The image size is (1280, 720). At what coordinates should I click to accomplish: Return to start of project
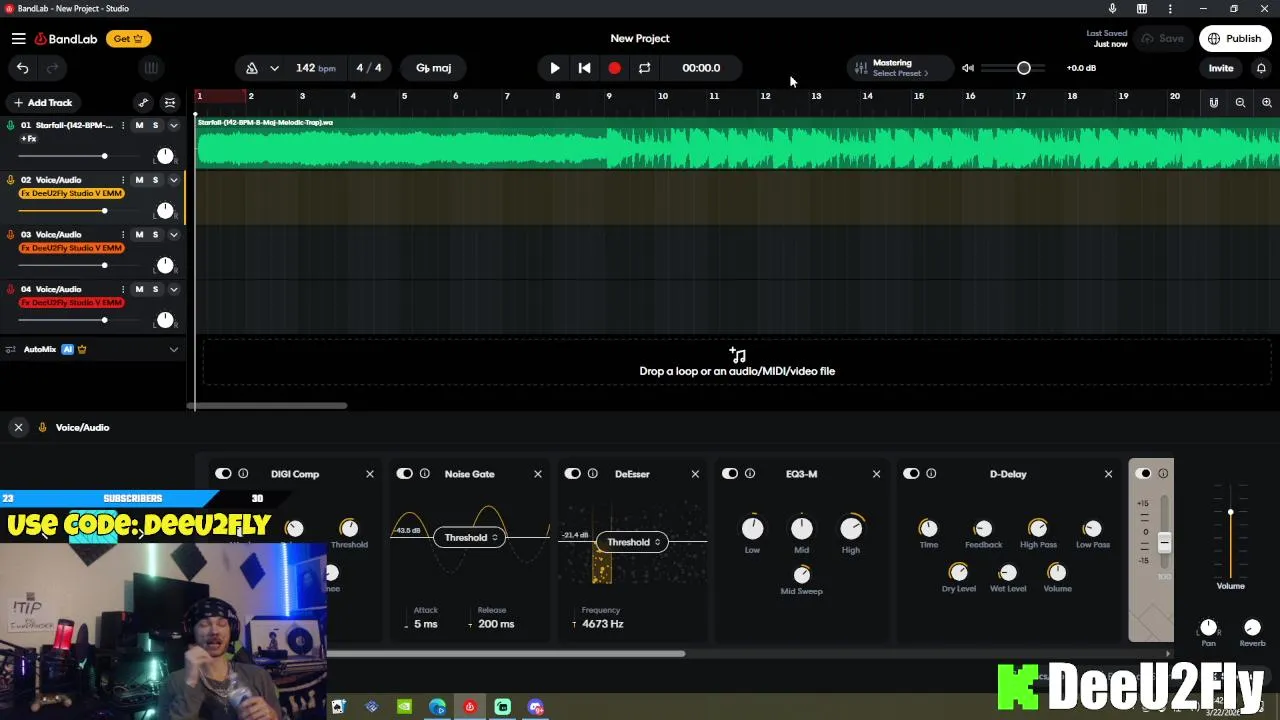584,68
